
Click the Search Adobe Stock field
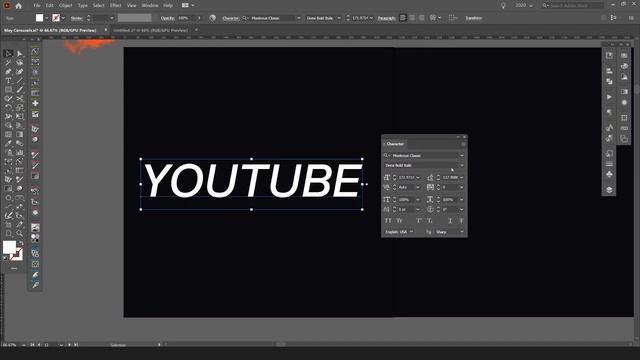pyautogui.click(x=573, y=6)
